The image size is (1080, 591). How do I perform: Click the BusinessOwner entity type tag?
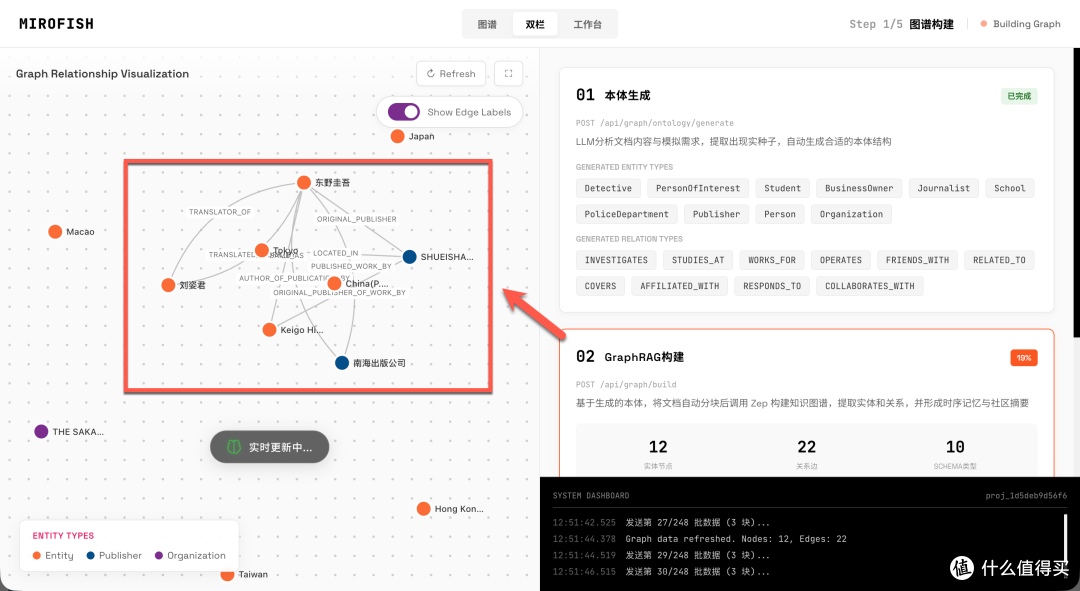coord(859,188)
